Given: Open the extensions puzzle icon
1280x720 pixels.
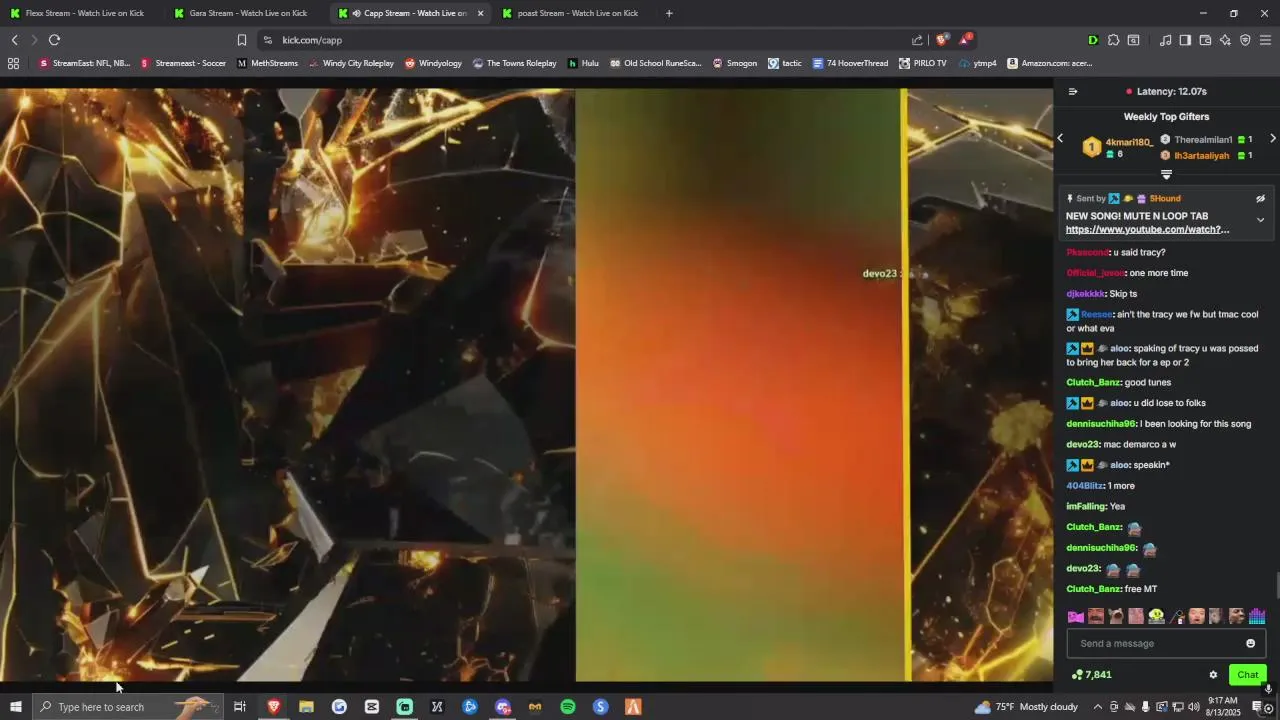Looking at the screenshot, I should (x=1113, y=40).
